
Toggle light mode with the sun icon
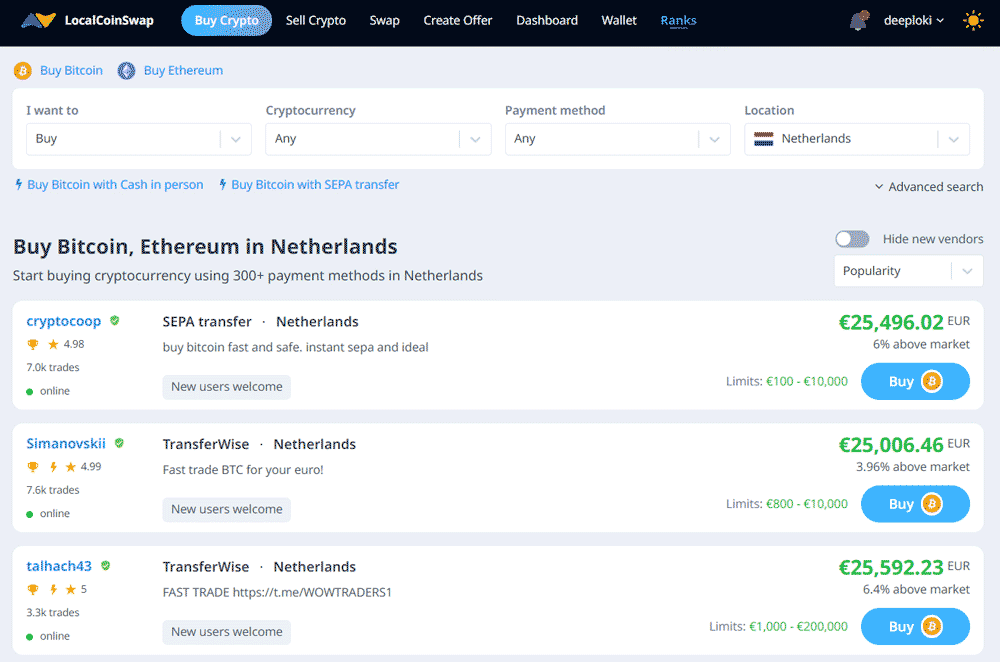coord(973,21)
